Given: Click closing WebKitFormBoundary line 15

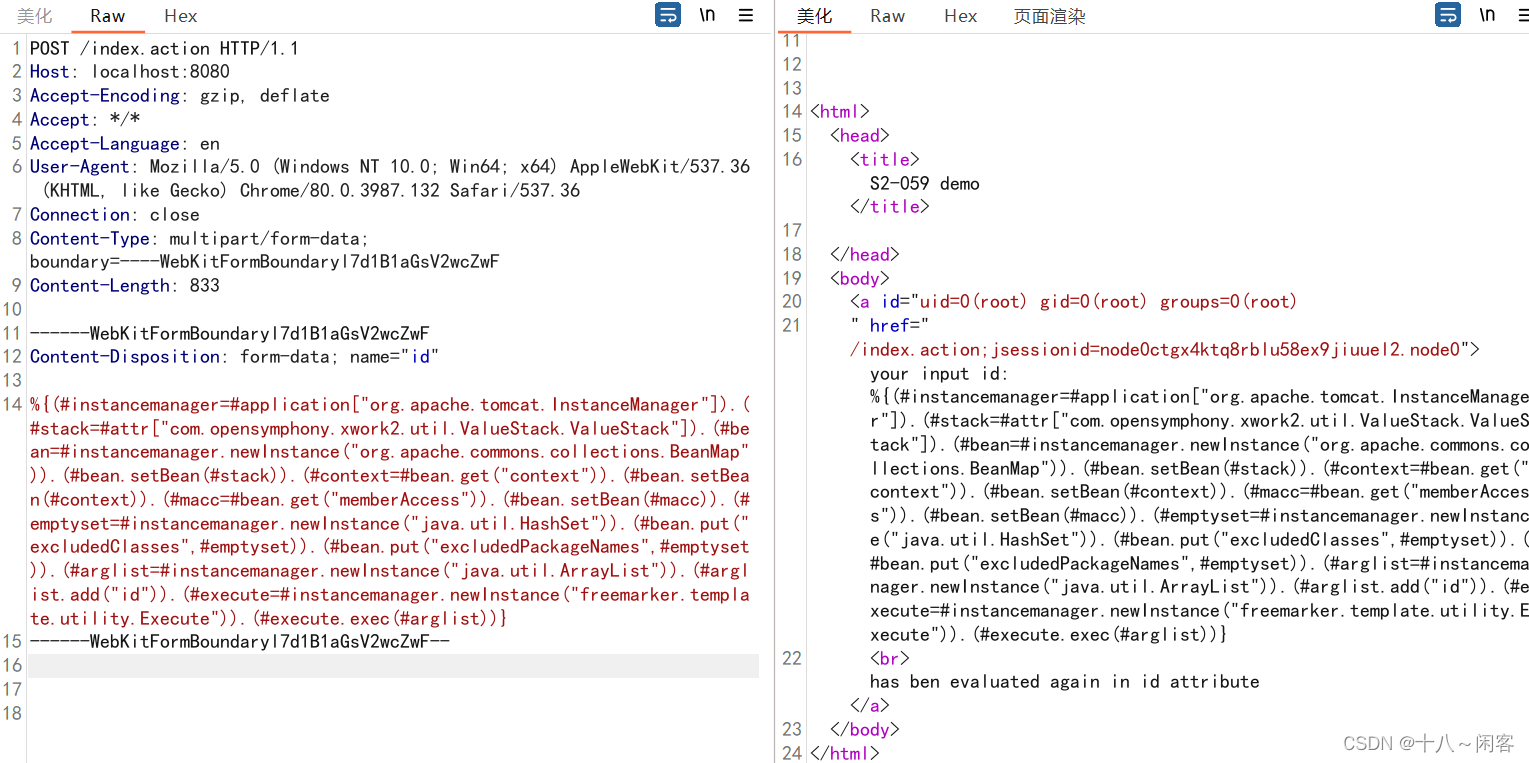Looking at the screenshot, I should click(x=240, y=642).
